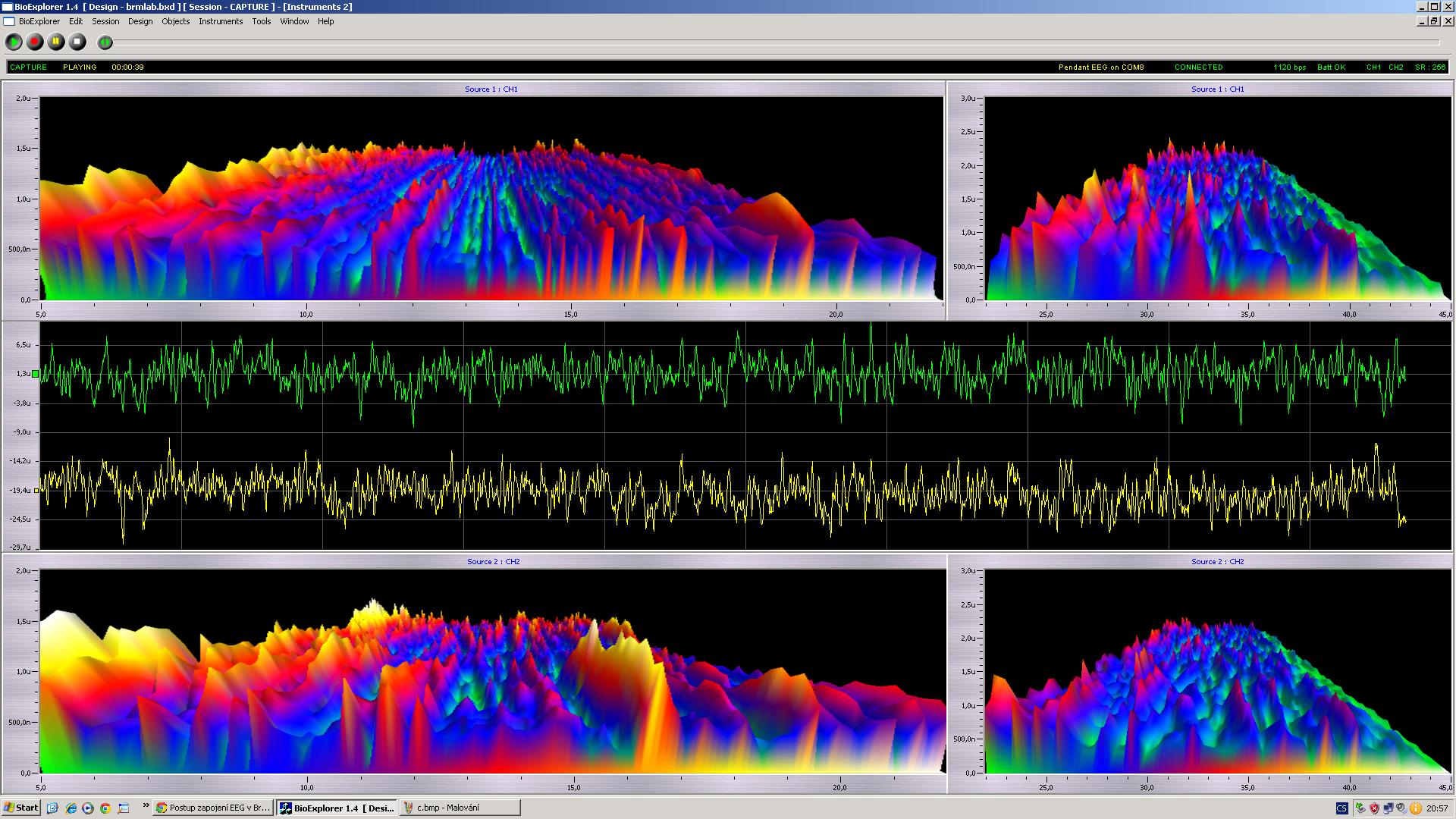This screenshot has height=819, width=1456.
Task: Pause the session with yellow Pause button
Action: [x=56, y=42]
